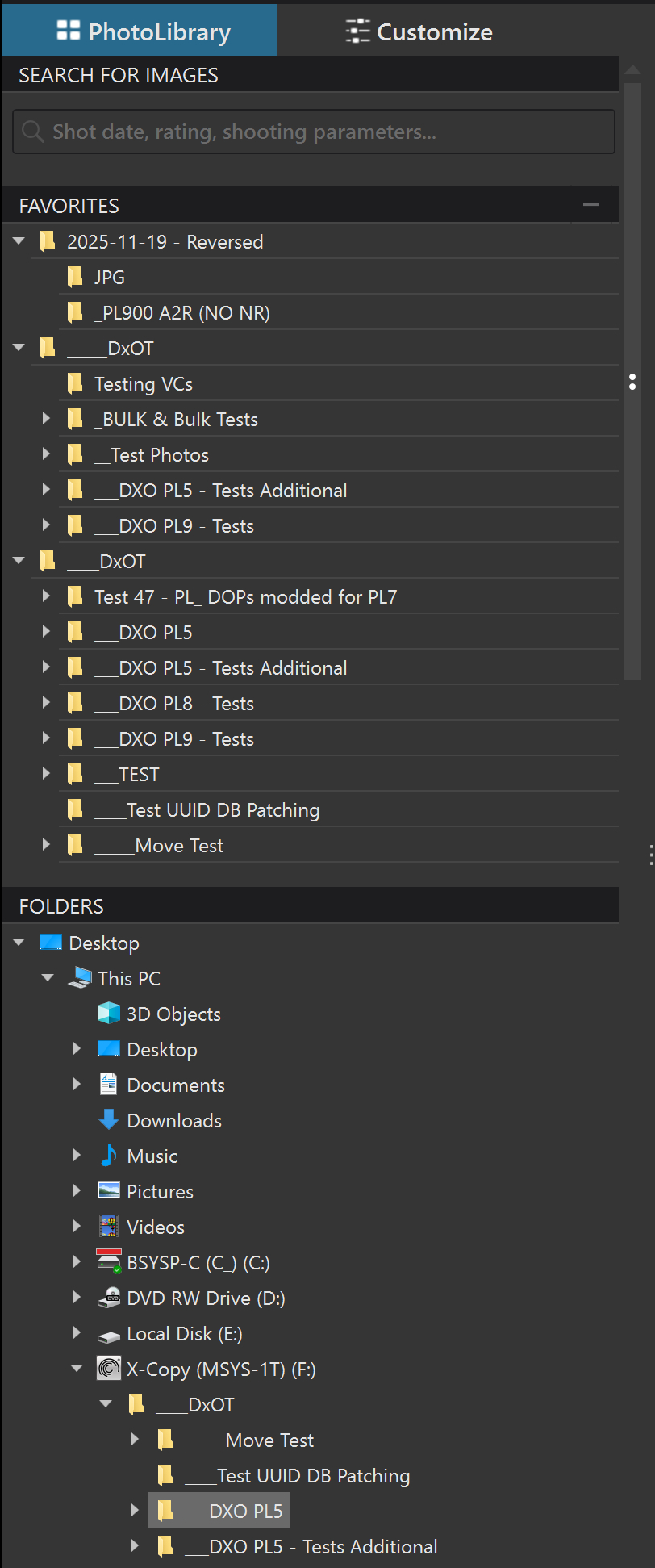
Task: Select the JPG favorite folder
Action: [x=110, y=278]
